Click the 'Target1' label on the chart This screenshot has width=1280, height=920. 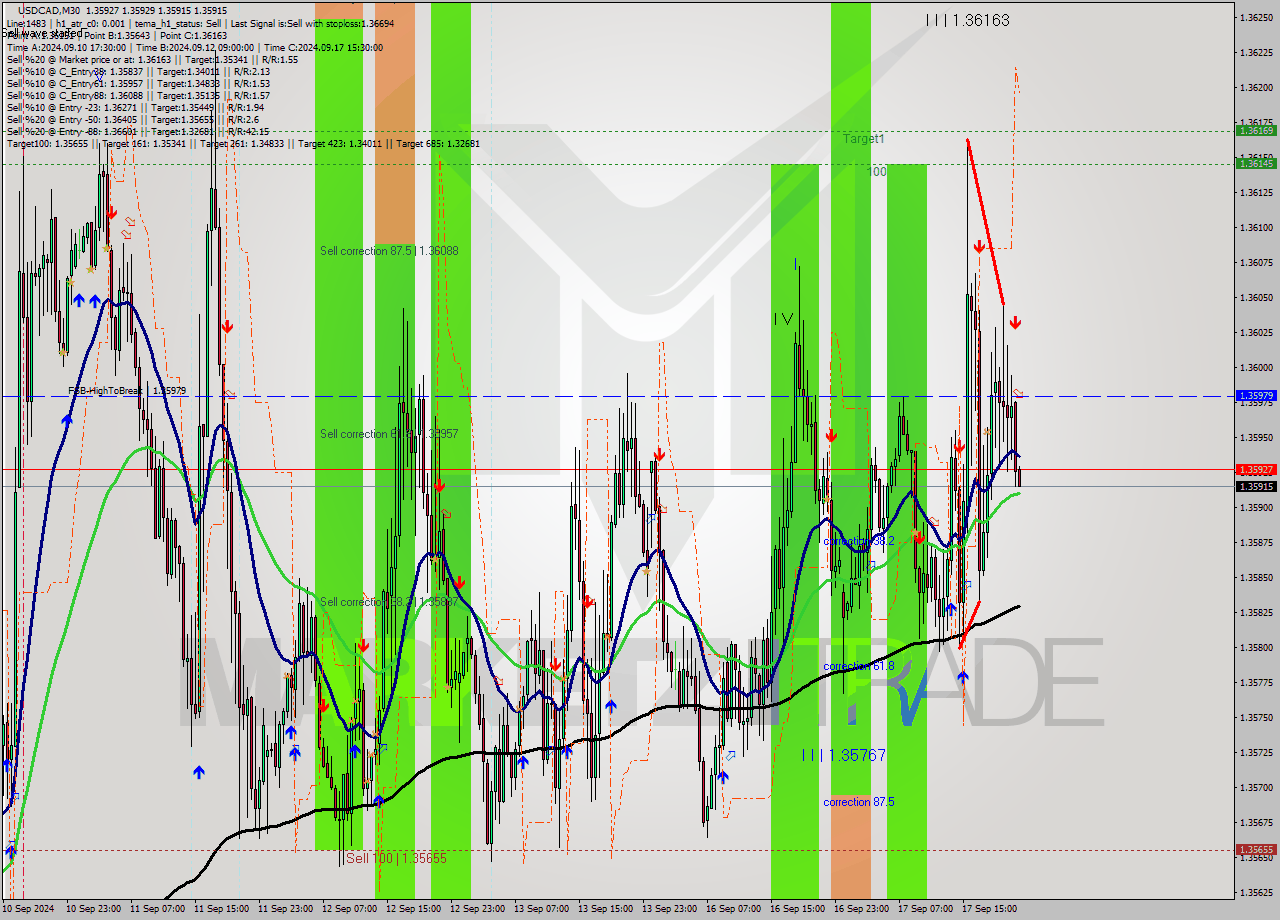click(863, 139)
